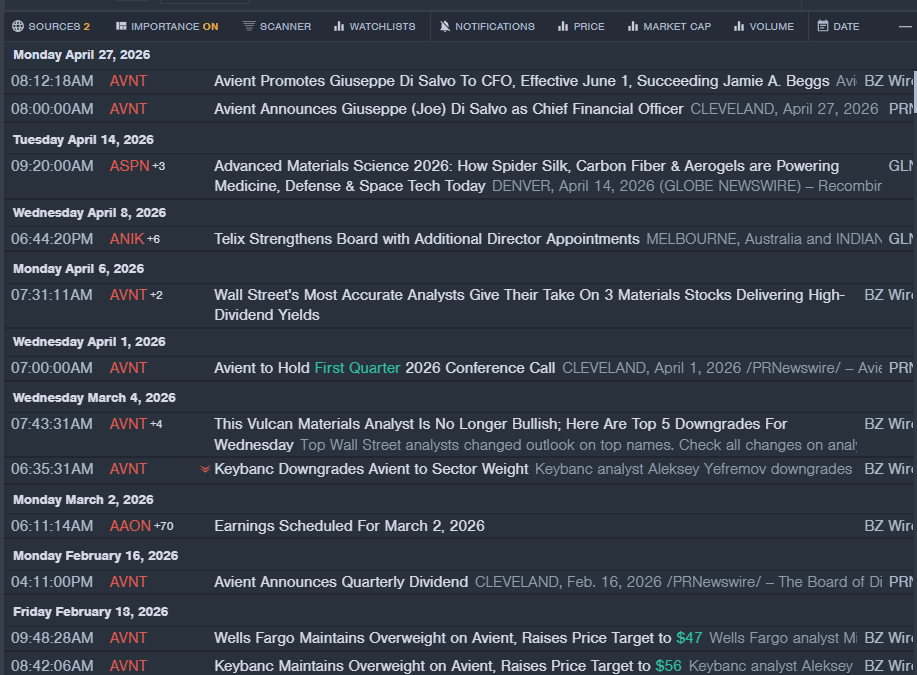Select the Wednesday April 8, 2026 date header
The image size is (917, 675).
click(x=89, y=213)
